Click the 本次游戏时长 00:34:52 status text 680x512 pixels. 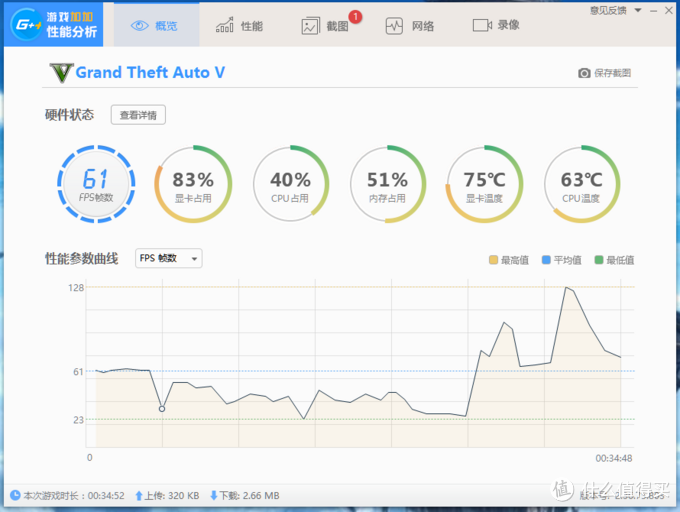coord(74,496)
